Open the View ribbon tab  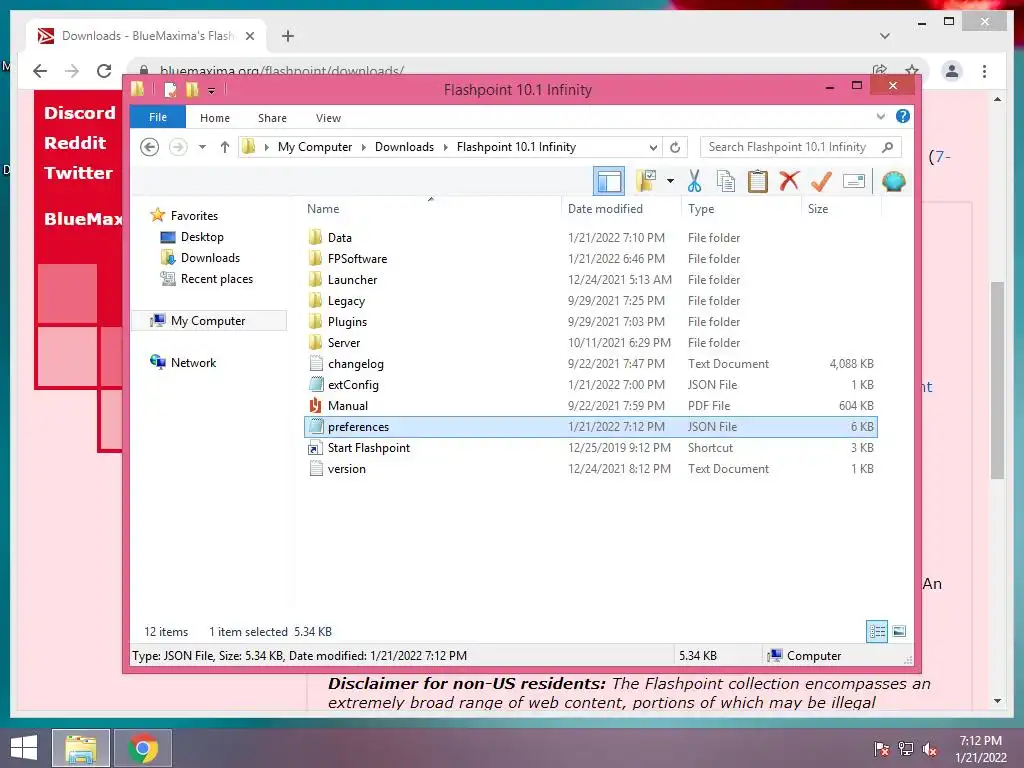tap(328, 118)
